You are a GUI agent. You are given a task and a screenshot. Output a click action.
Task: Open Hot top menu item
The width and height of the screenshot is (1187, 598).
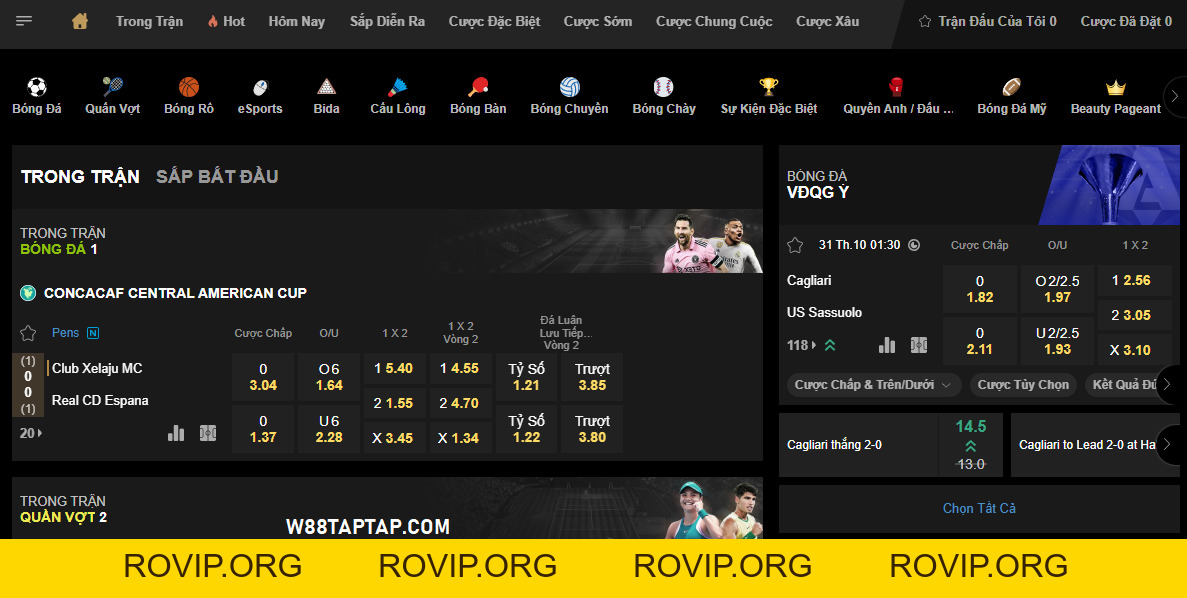click(x=226, y=21)
